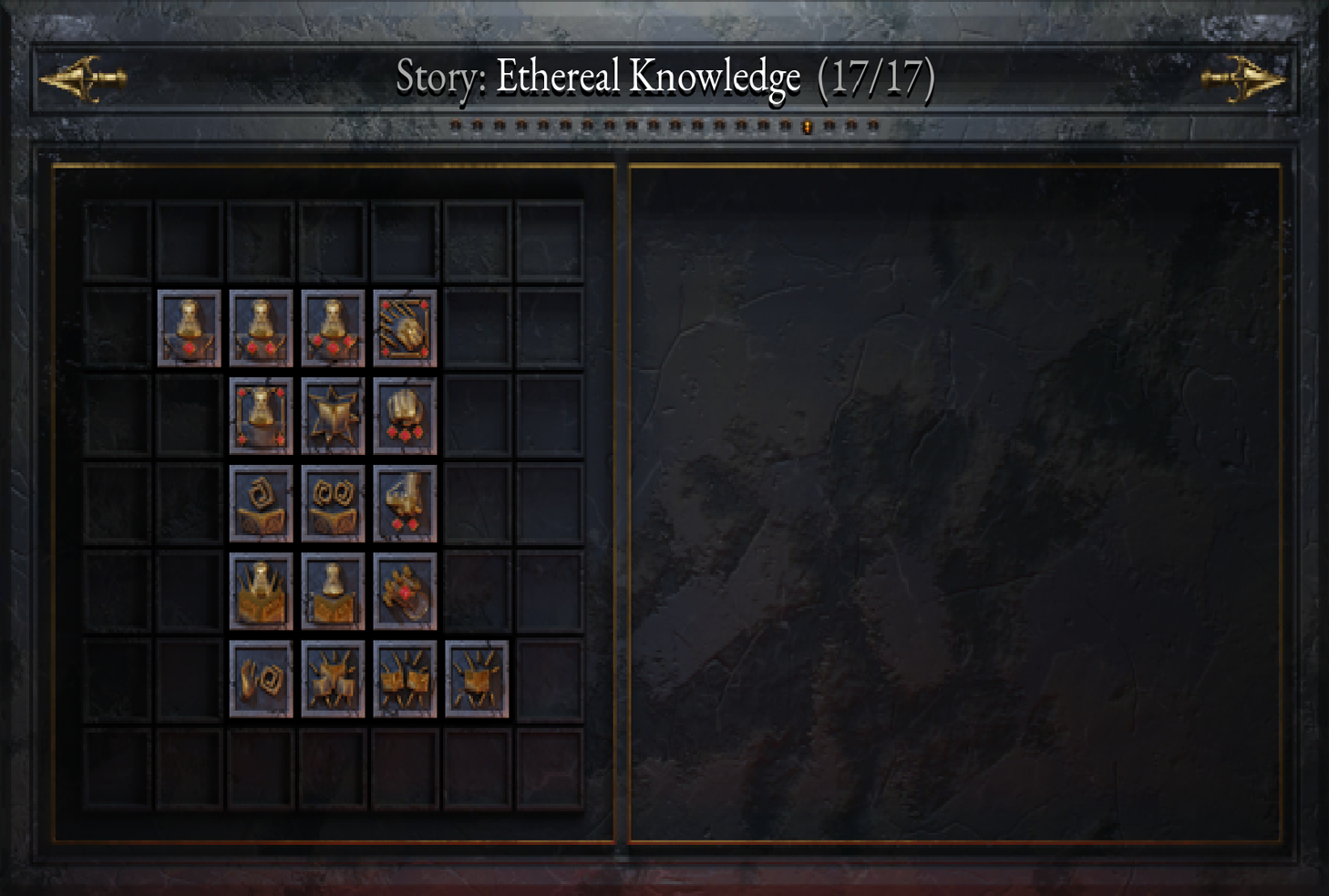Screen dimensions: 1329x896
Task: Select the swiping fist icon with corner gems
Action: [405, 328]
